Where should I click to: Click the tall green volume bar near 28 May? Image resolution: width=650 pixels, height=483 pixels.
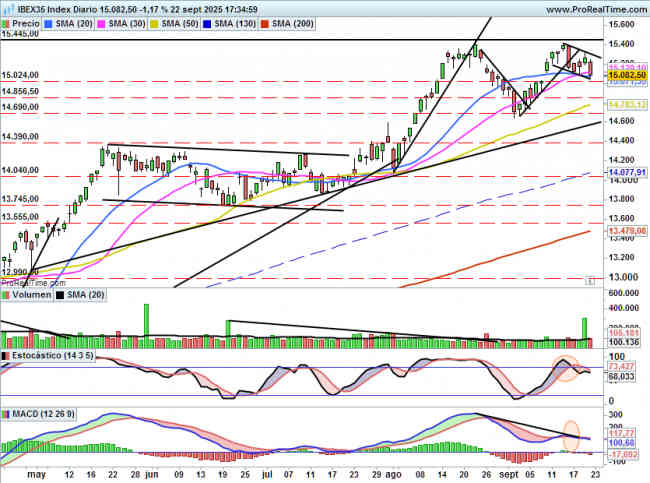[x=146, y=326]
